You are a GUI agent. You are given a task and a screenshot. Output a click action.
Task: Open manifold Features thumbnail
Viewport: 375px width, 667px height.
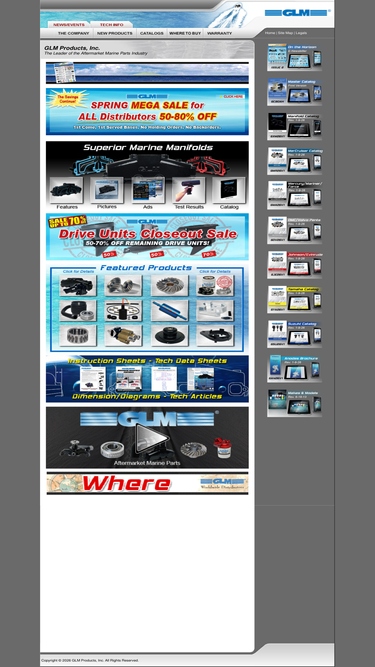click(x=67, y=191)
